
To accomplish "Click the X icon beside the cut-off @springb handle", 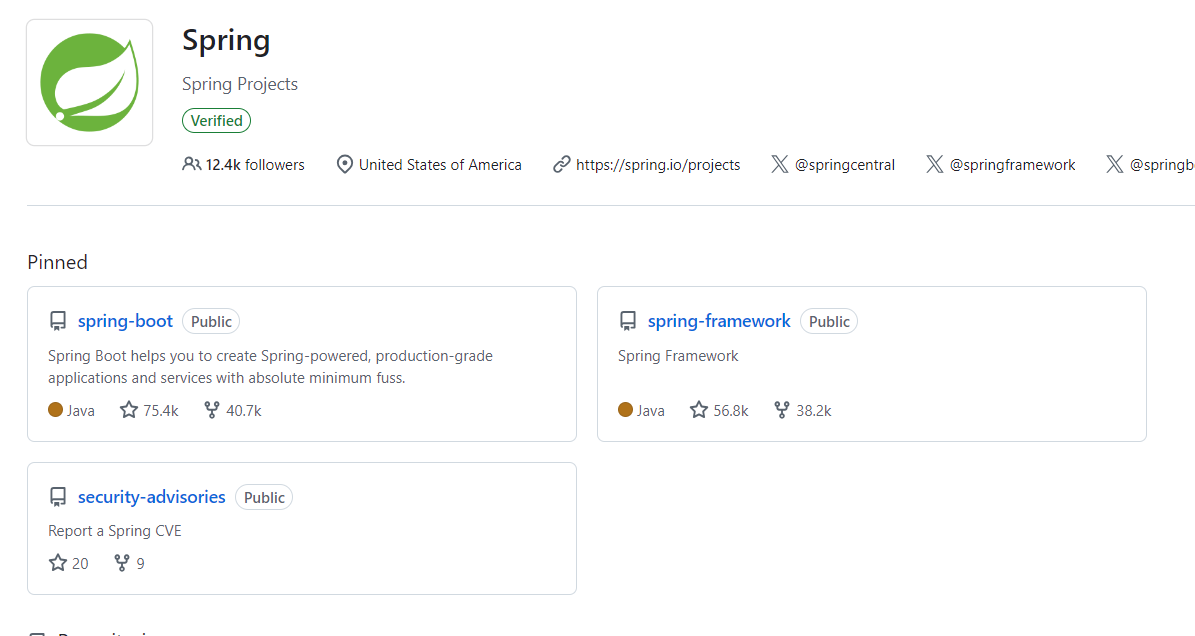I will (x=1114, y=164).
